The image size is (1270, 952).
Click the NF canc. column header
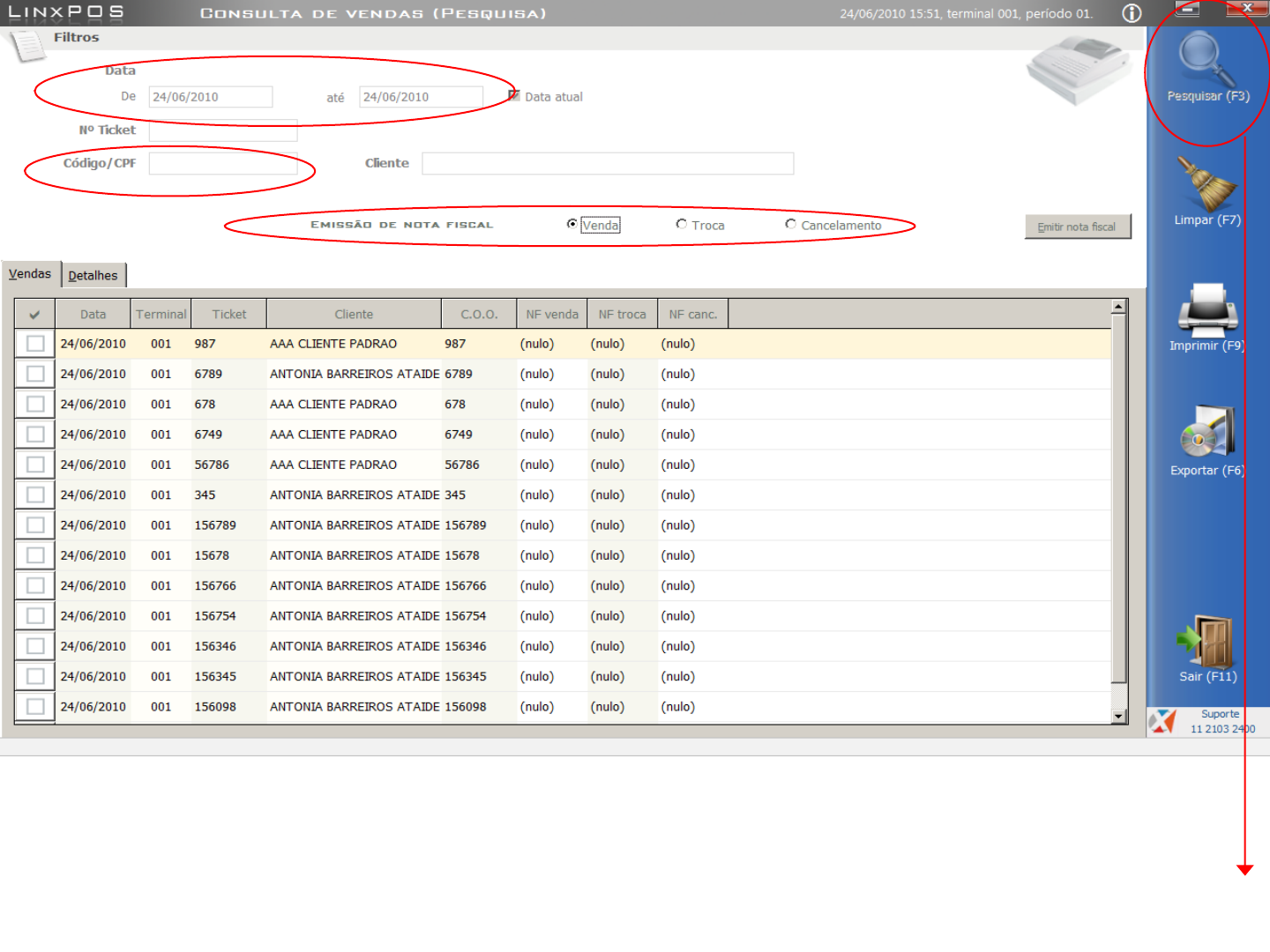pyautogui.click(x=693, y=314)
